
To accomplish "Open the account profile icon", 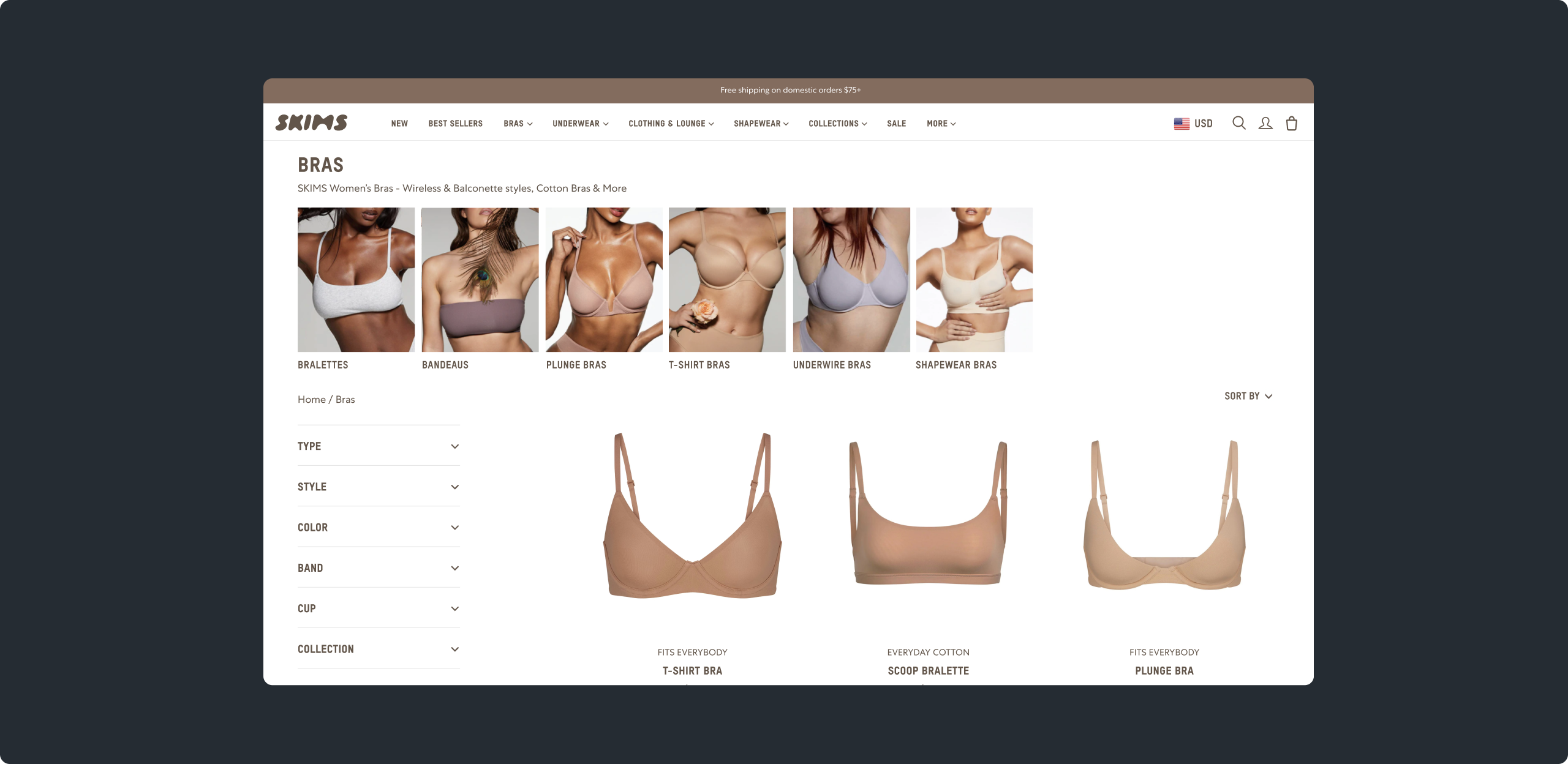I will point(1265,123).
